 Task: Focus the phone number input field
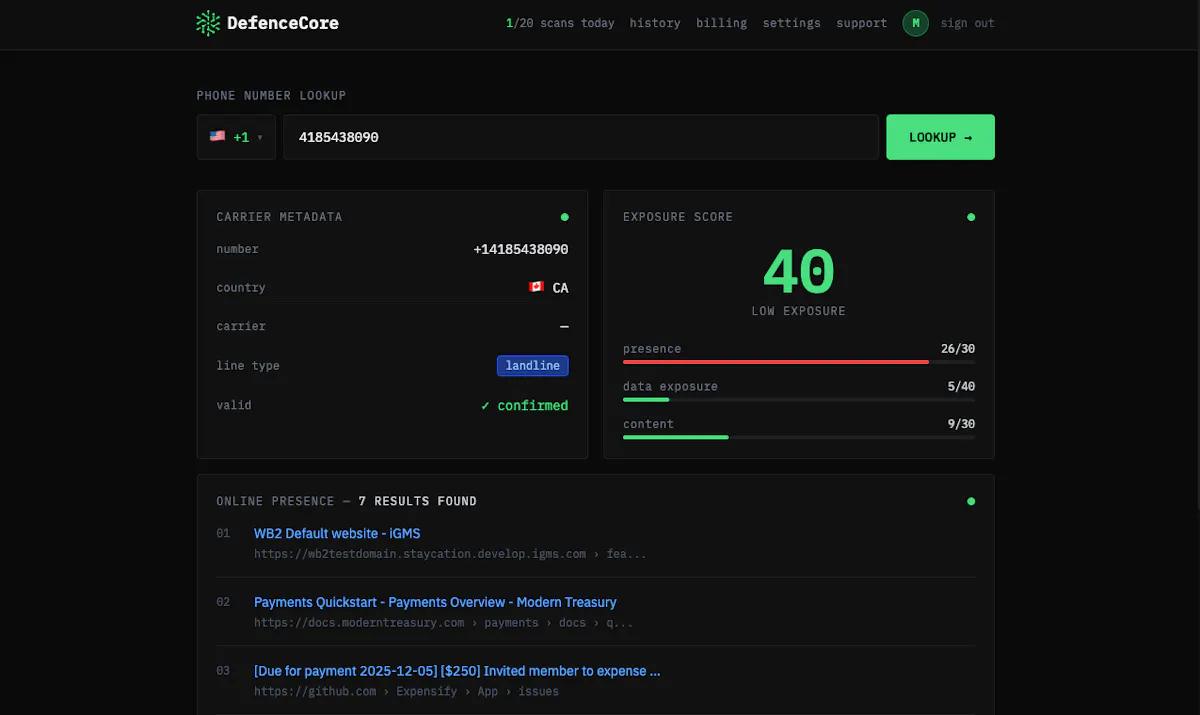(581, 137)
